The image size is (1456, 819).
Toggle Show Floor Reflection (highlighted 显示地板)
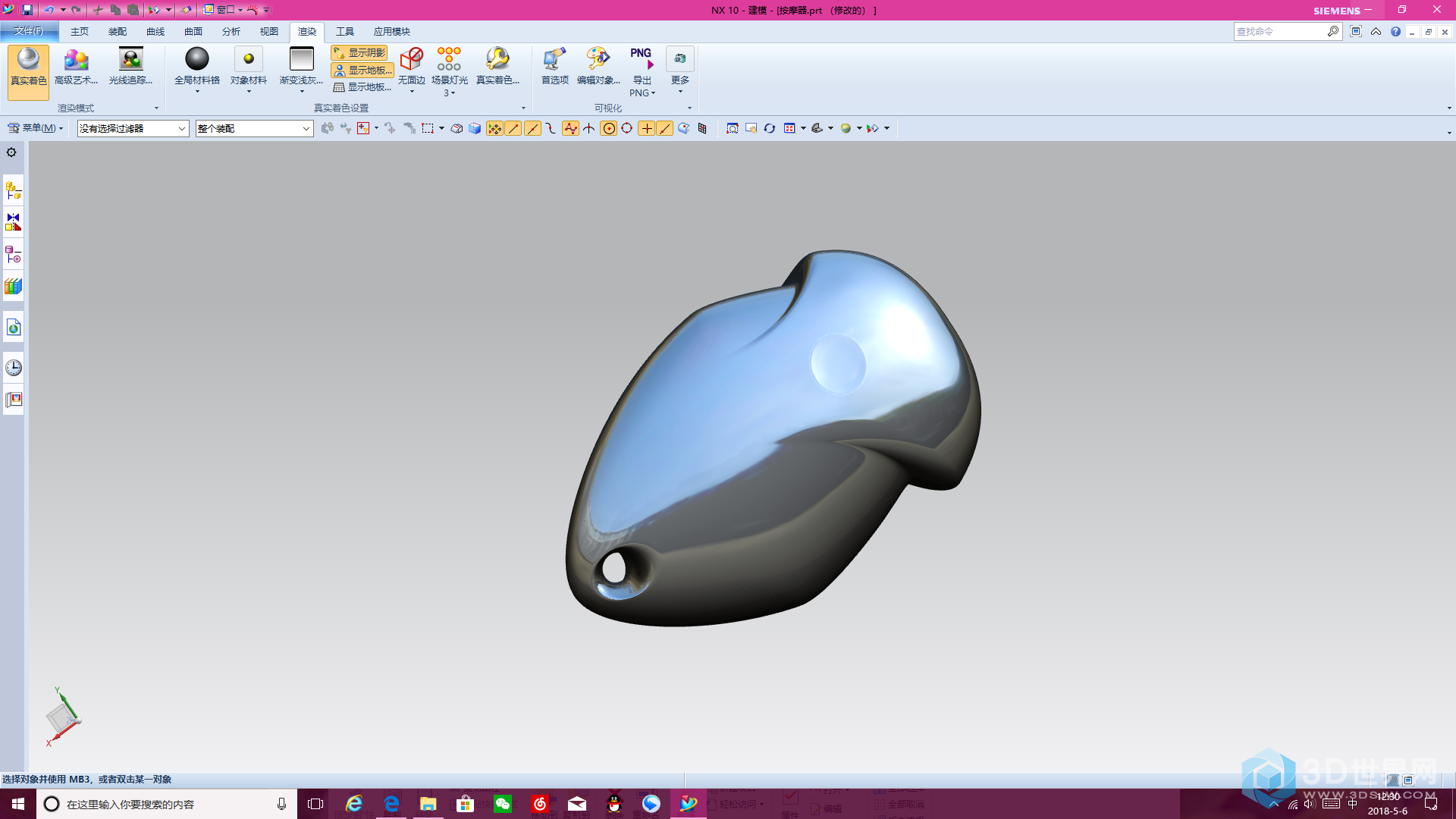tap(362, 70)
